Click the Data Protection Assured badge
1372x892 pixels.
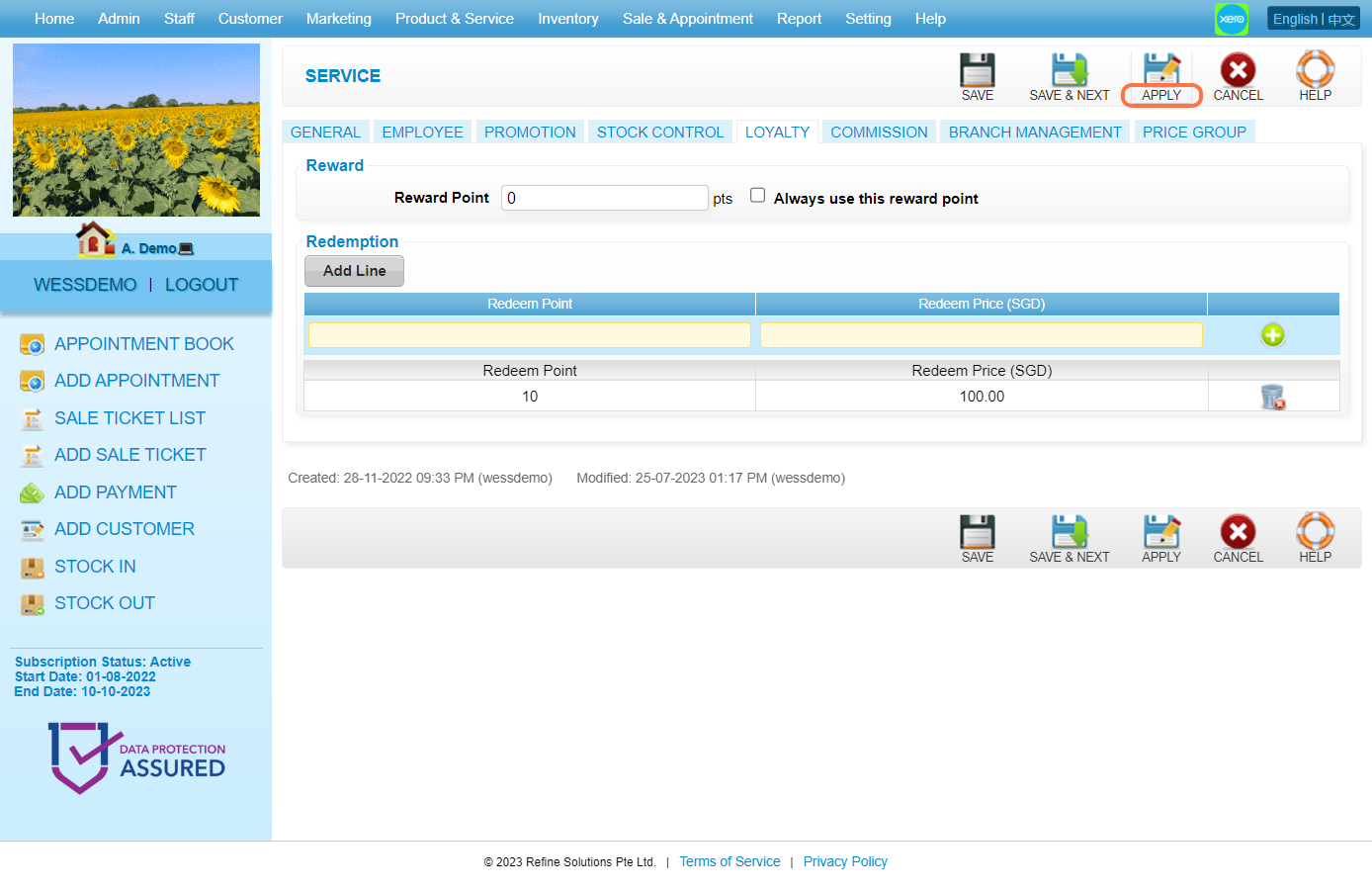click(x=136, y=758)
